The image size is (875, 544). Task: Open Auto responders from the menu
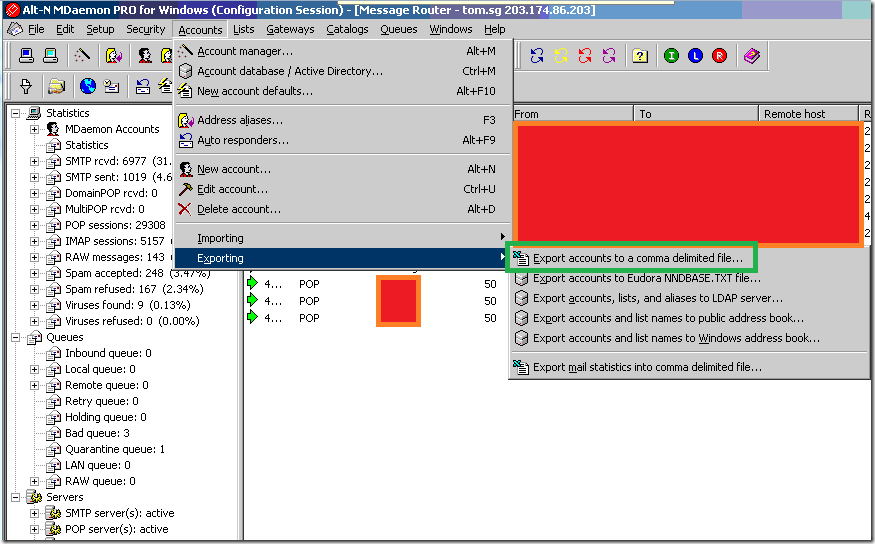(x=343, y=141)
